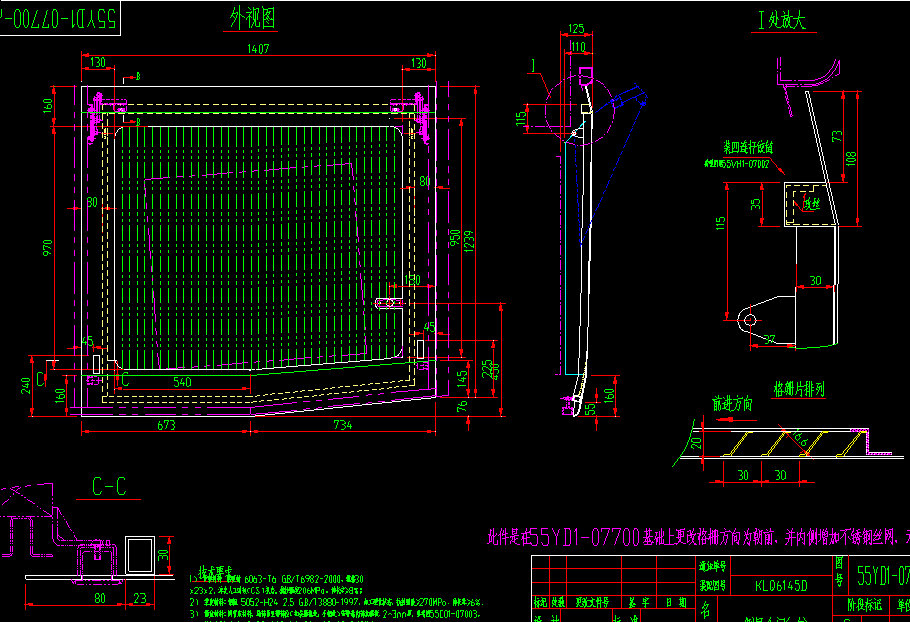
Task: Click the 格栅片排列 label
Action: (797, 386)
